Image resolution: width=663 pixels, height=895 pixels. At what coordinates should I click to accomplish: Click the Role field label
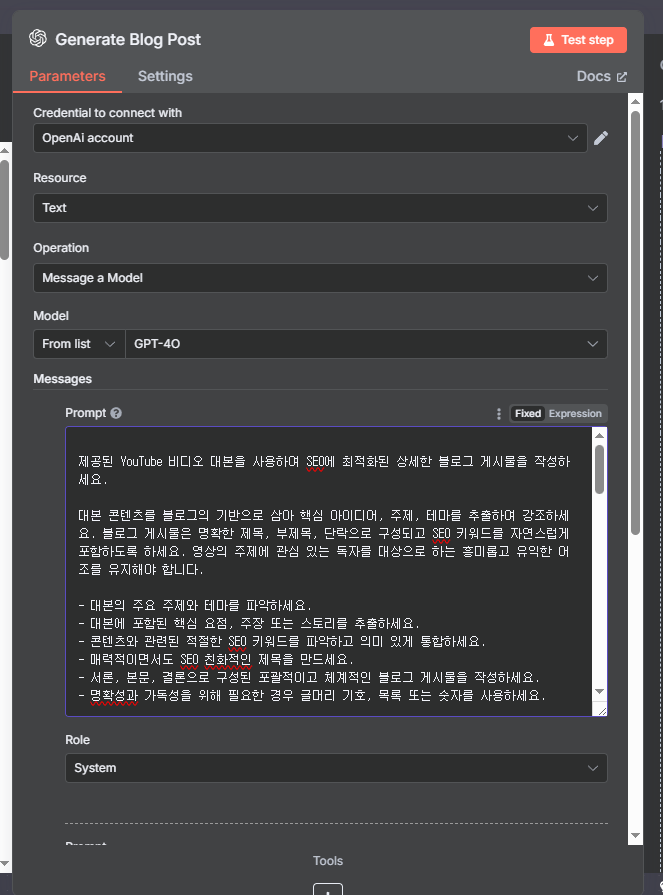[x=78, y=740]
